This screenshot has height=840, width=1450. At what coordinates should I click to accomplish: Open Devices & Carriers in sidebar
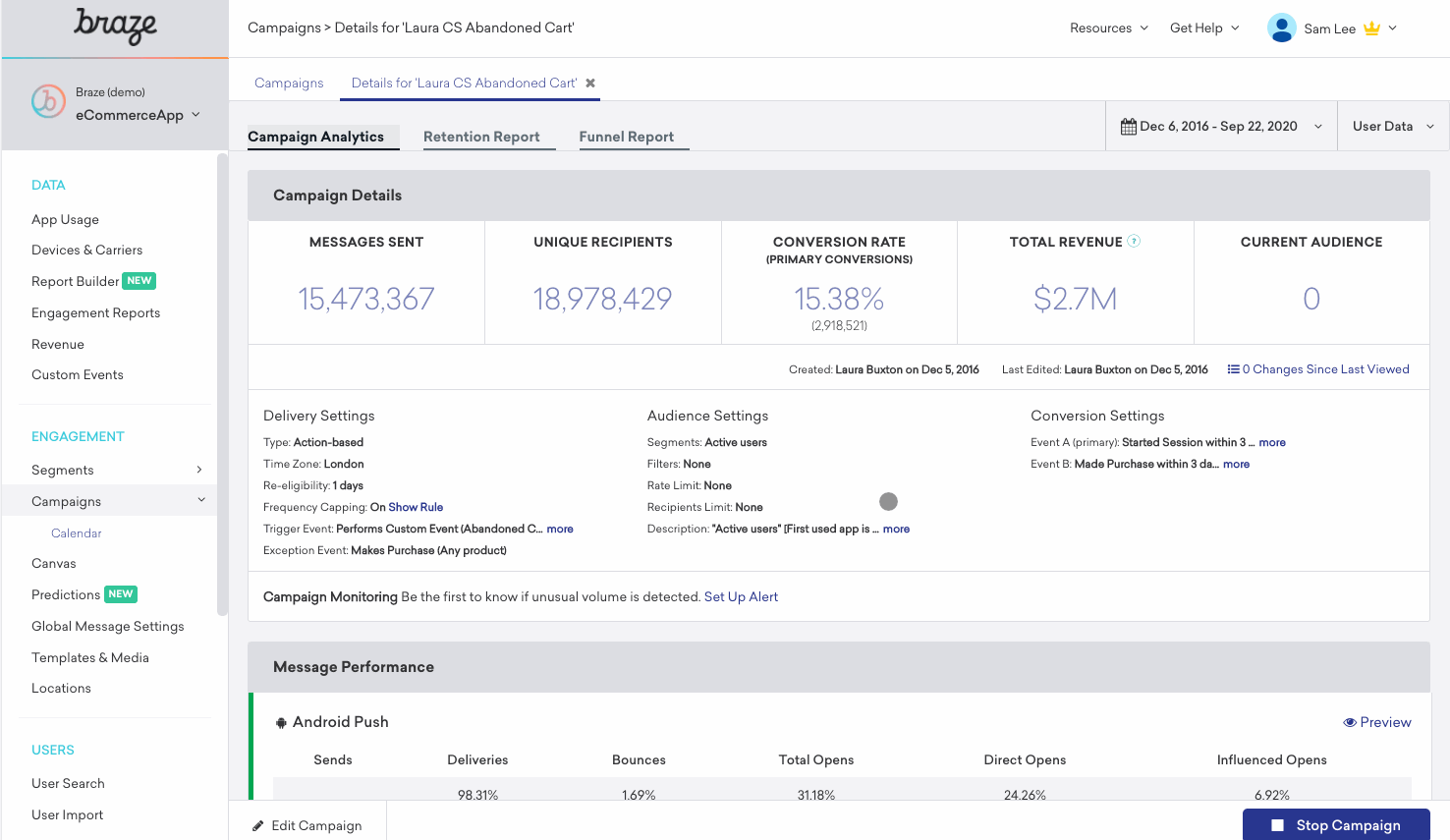tap(86, 250)
